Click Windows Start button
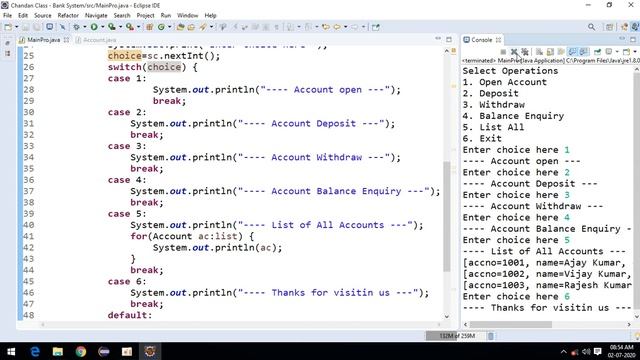This screenshot has width=640, height=360. point(11,351)
